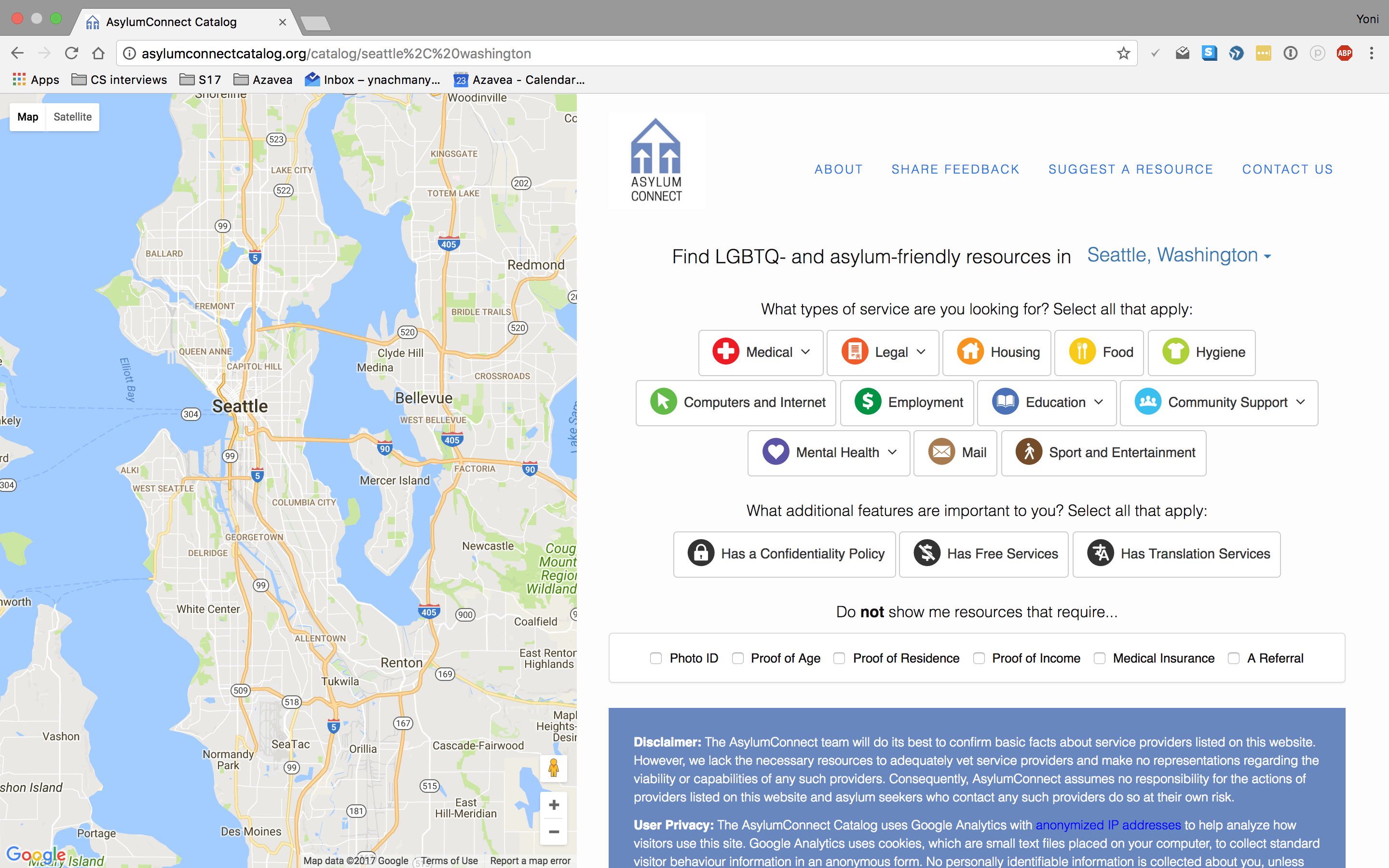Enable Proof of Income exclusion checkbox
This screenshot has height=868, width=1389.
coord(979,658)
